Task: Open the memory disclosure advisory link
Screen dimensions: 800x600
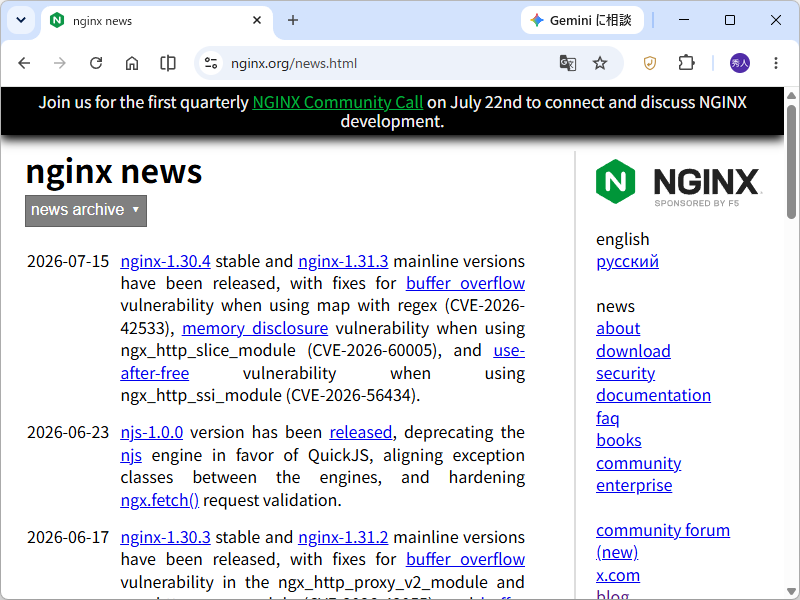Action: click(x=255, y=328)
